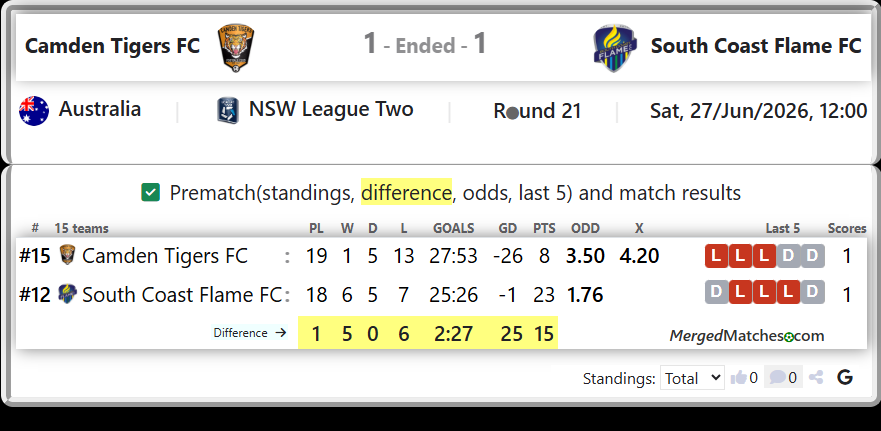Click small South Coast Flame logo in standings
Image resolution: width=881 pixels, height=431 pixels.
pos(67,294)
